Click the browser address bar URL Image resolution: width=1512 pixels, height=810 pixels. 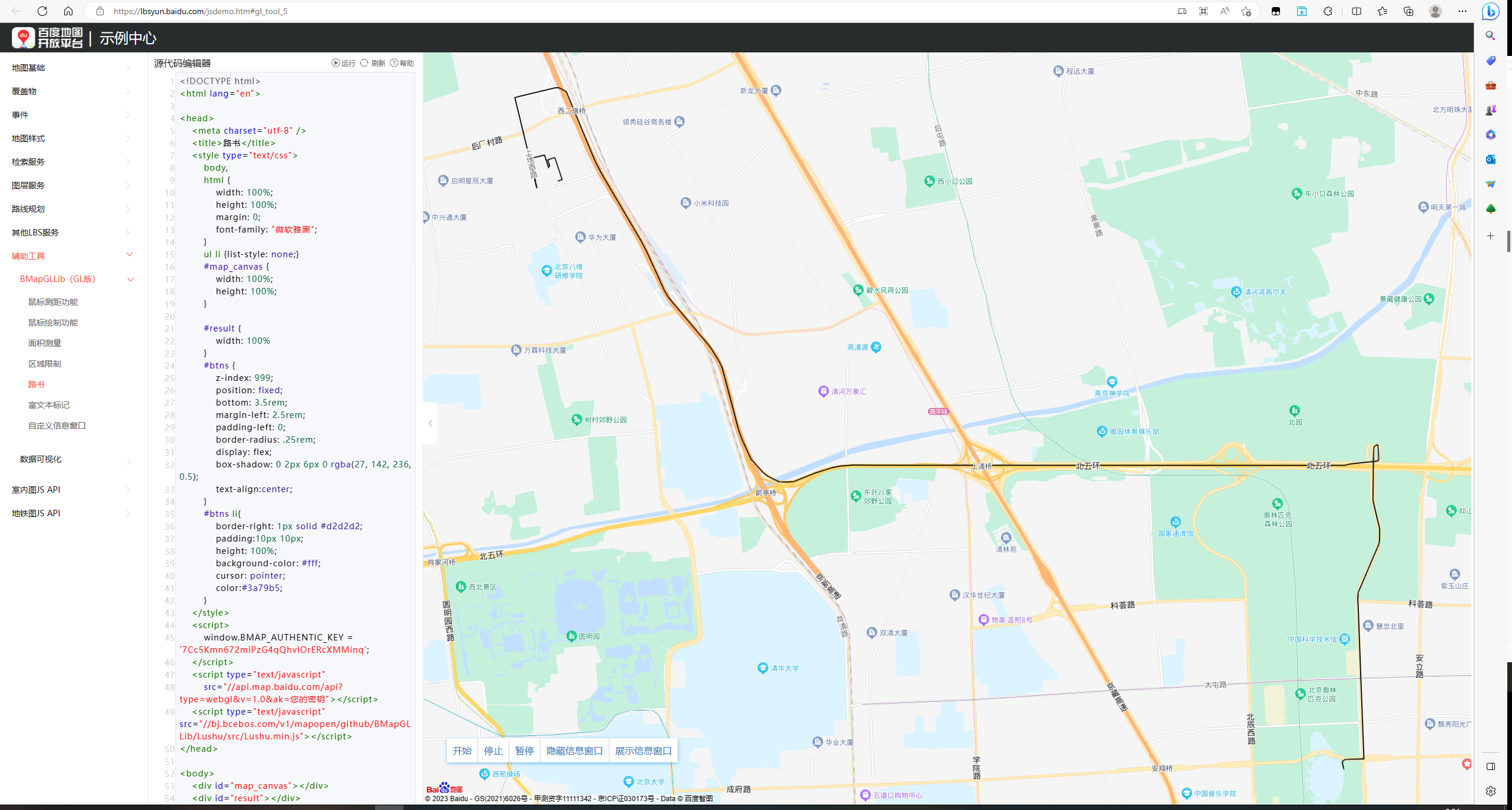click(200, 11)
